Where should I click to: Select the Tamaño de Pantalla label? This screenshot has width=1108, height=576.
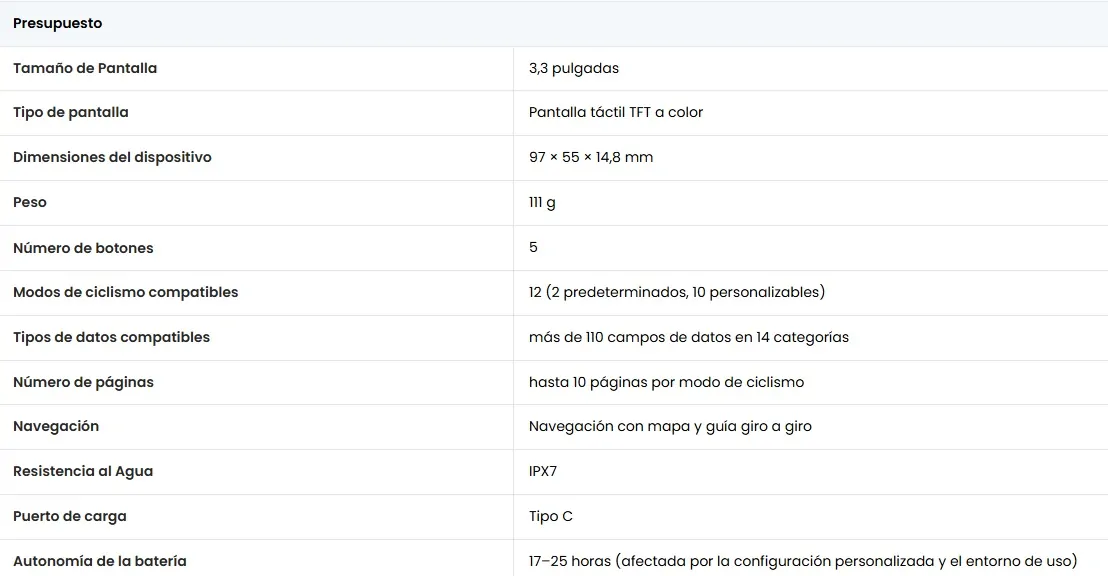[x=85, y=69]
